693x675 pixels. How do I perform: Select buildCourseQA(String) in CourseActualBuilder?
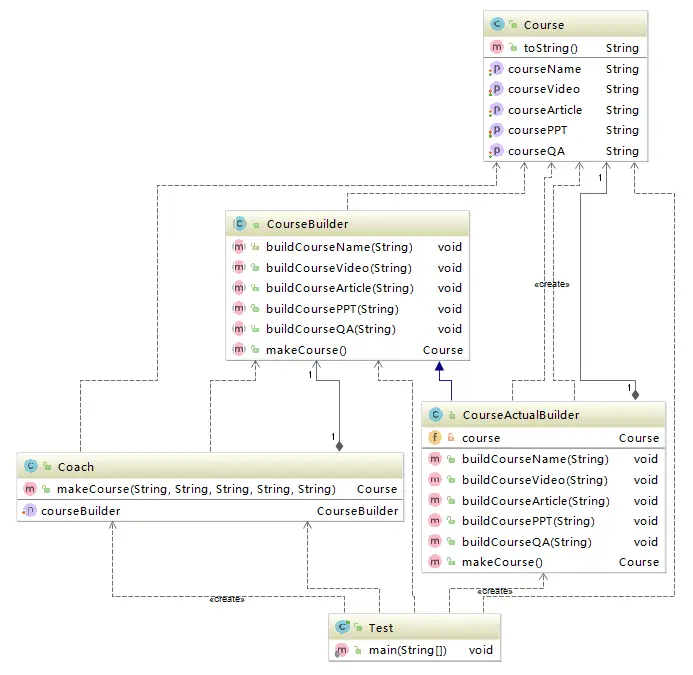click(527, 542)
